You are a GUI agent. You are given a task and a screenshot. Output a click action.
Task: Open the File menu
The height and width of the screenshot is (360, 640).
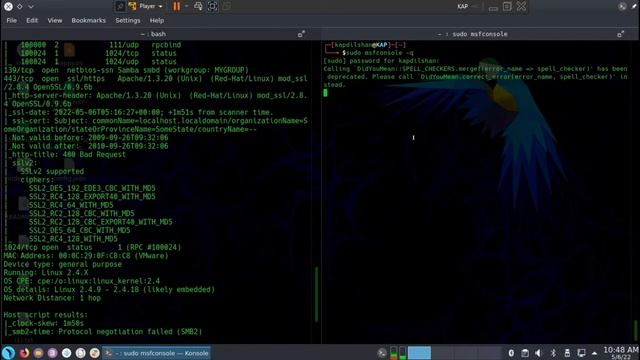click(11, 20)
